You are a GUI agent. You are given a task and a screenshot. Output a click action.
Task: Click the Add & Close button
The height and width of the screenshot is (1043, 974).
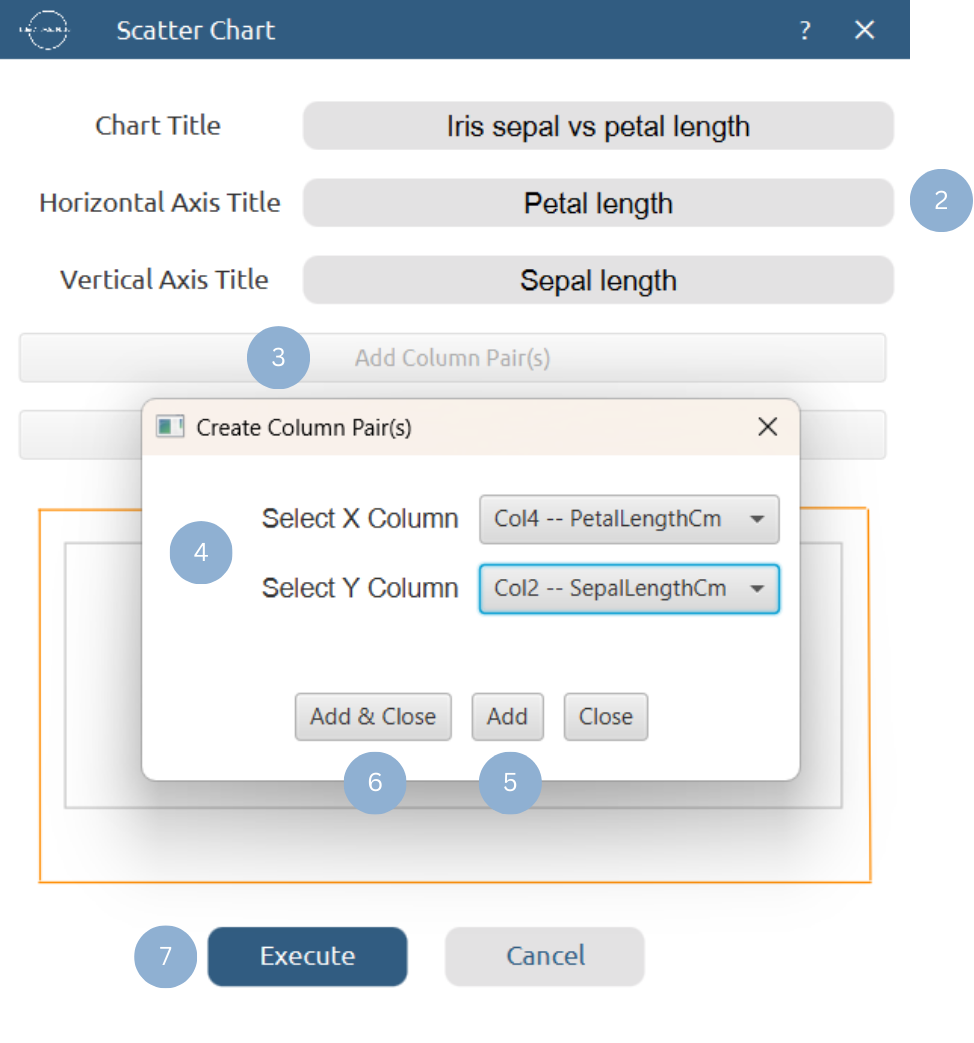tap(372, 716)
